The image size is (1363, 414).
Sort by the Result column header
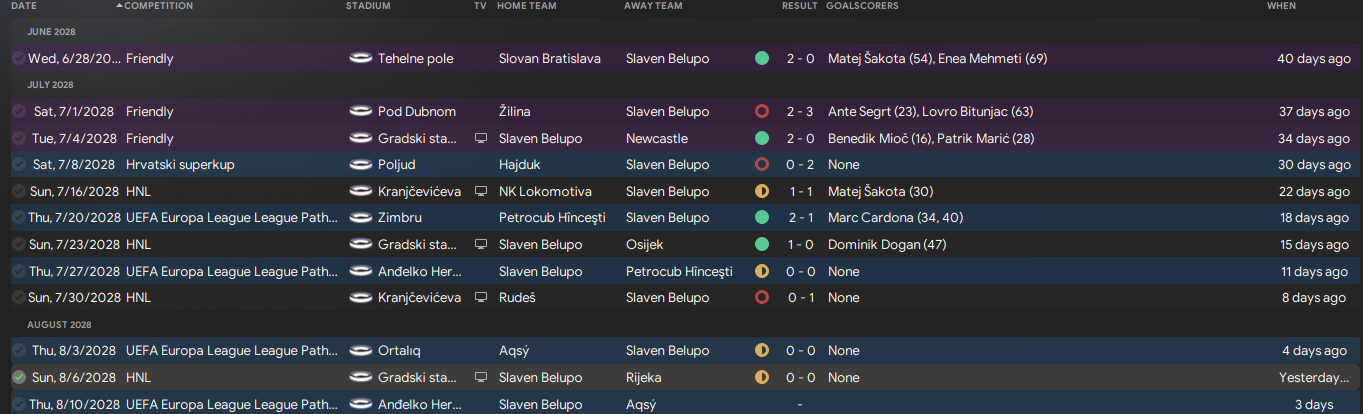point(799,6)
